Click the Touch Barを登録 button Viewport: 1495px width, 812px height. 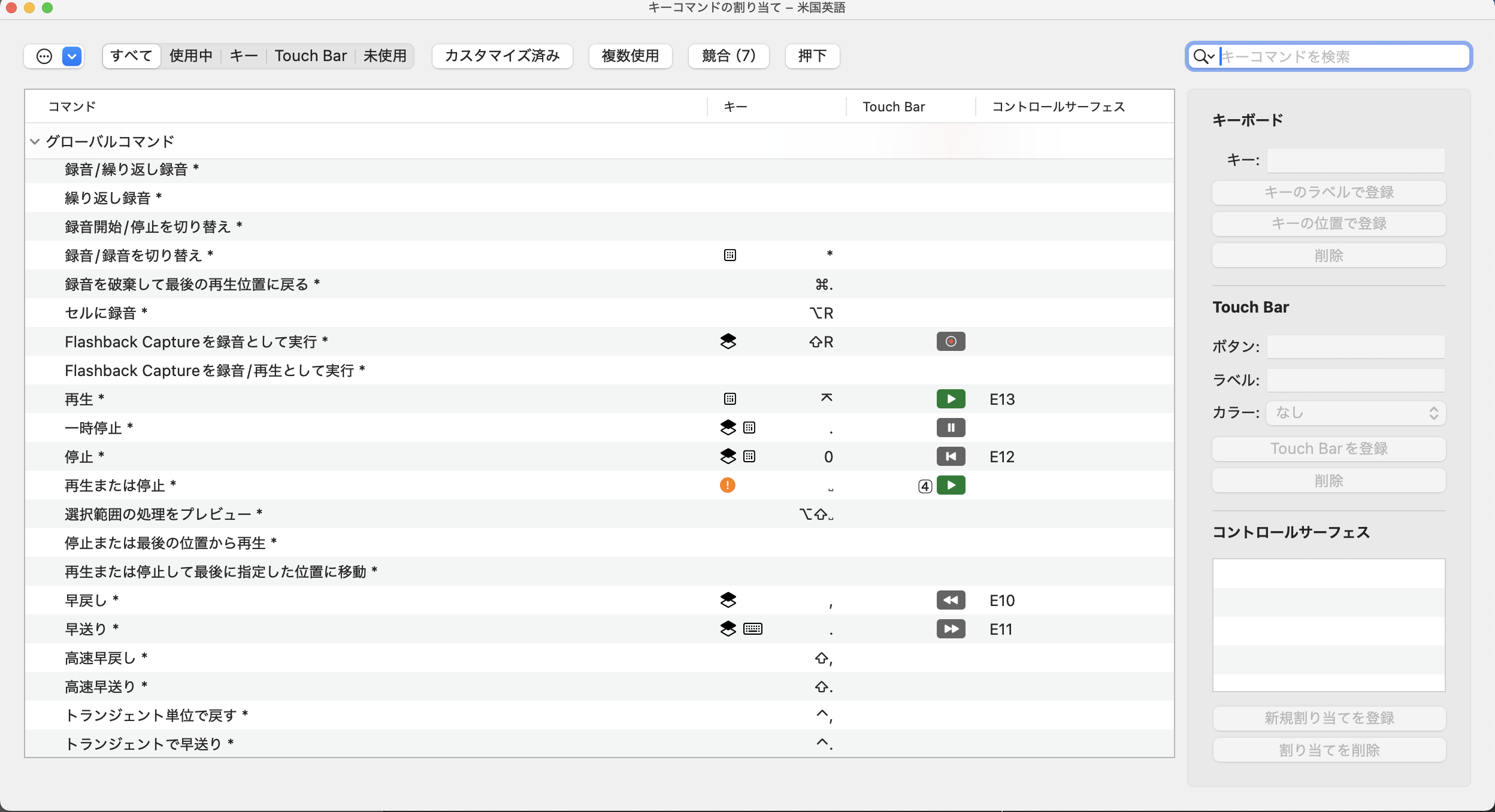(1329, 449)
